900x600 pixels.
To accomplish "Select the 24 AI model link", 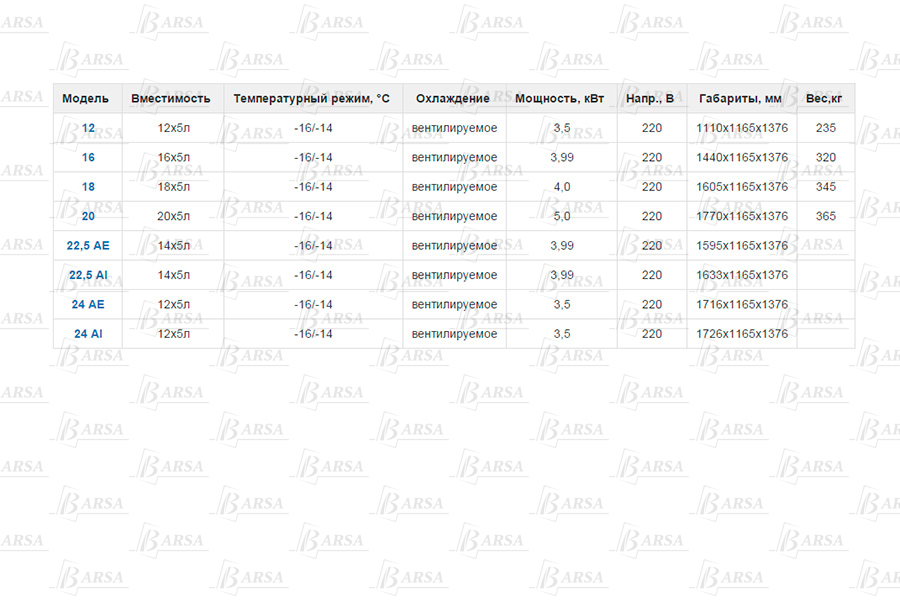I will pos(88,334).
